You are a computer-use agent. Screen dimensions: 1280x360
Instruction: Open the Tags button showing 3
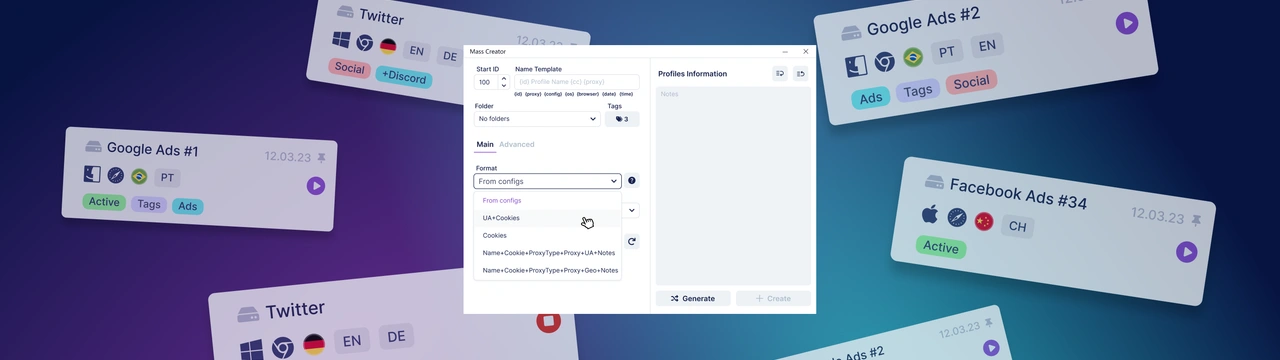pyautogui.click(x=622, y=119)
